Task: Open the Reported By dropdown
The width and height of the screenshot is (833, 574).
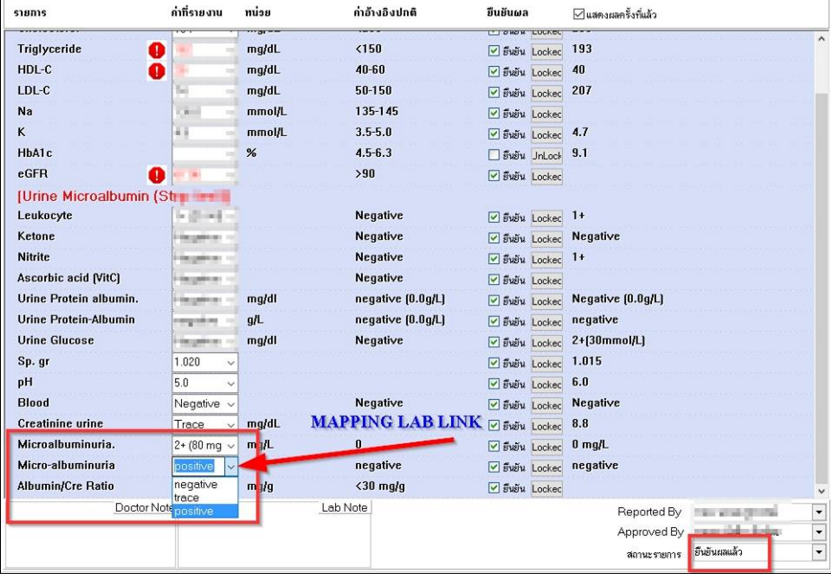Action: (x=819, y=512)
